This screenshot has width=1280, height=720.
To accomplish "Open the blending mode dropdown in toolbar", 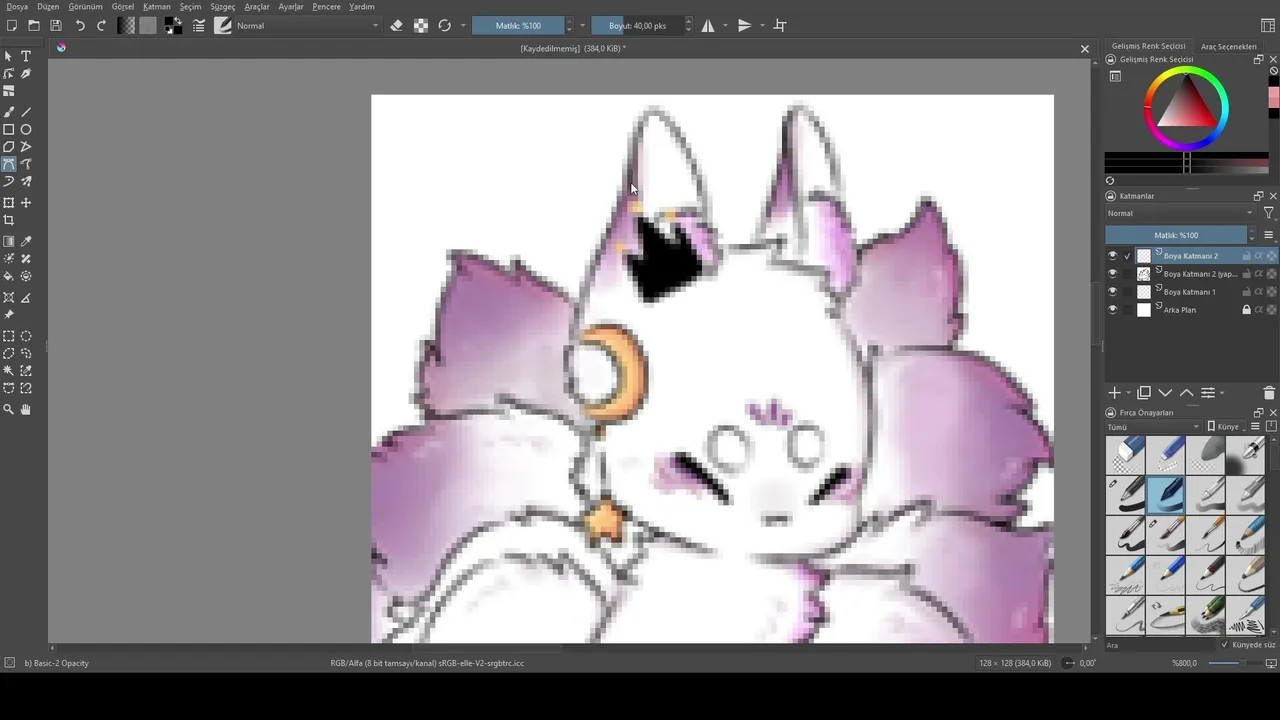I will 308,26.
